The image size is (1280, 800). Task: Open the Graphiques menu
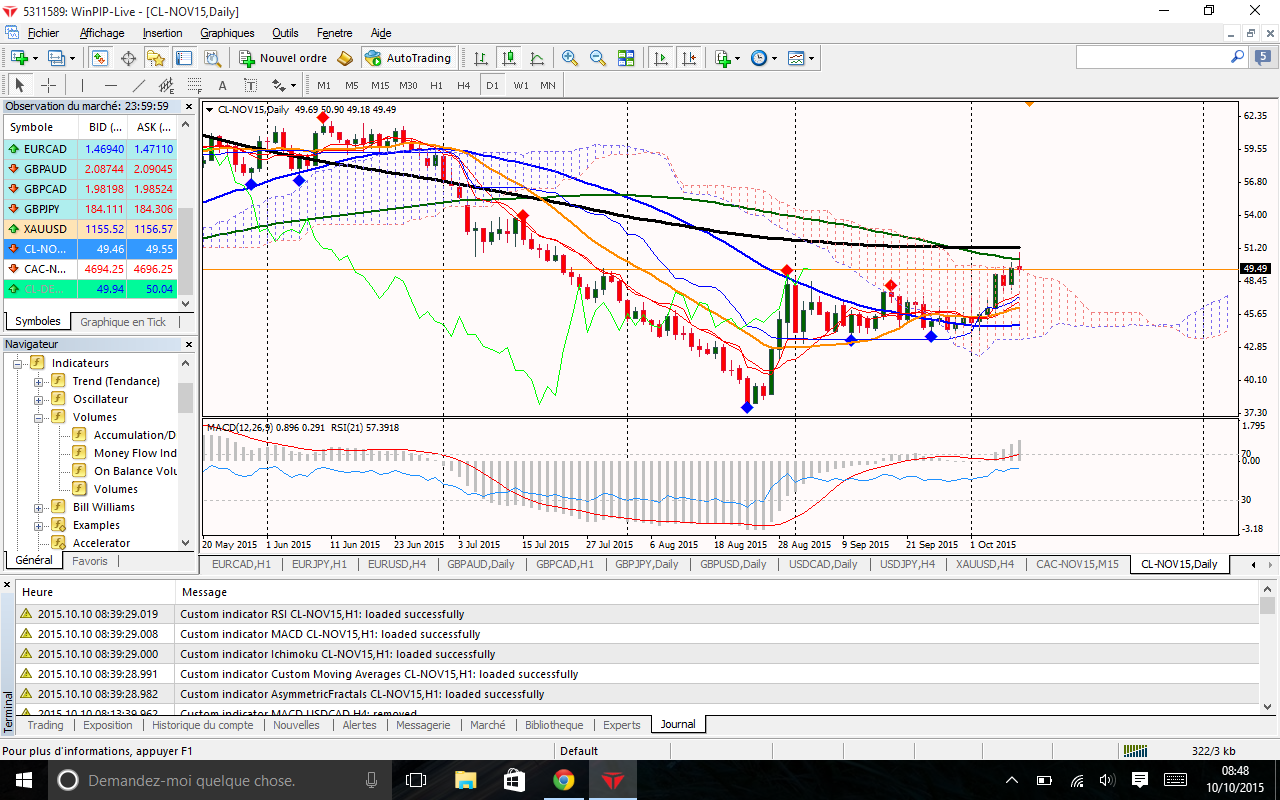pyautogui.click(x=227, y=33)
